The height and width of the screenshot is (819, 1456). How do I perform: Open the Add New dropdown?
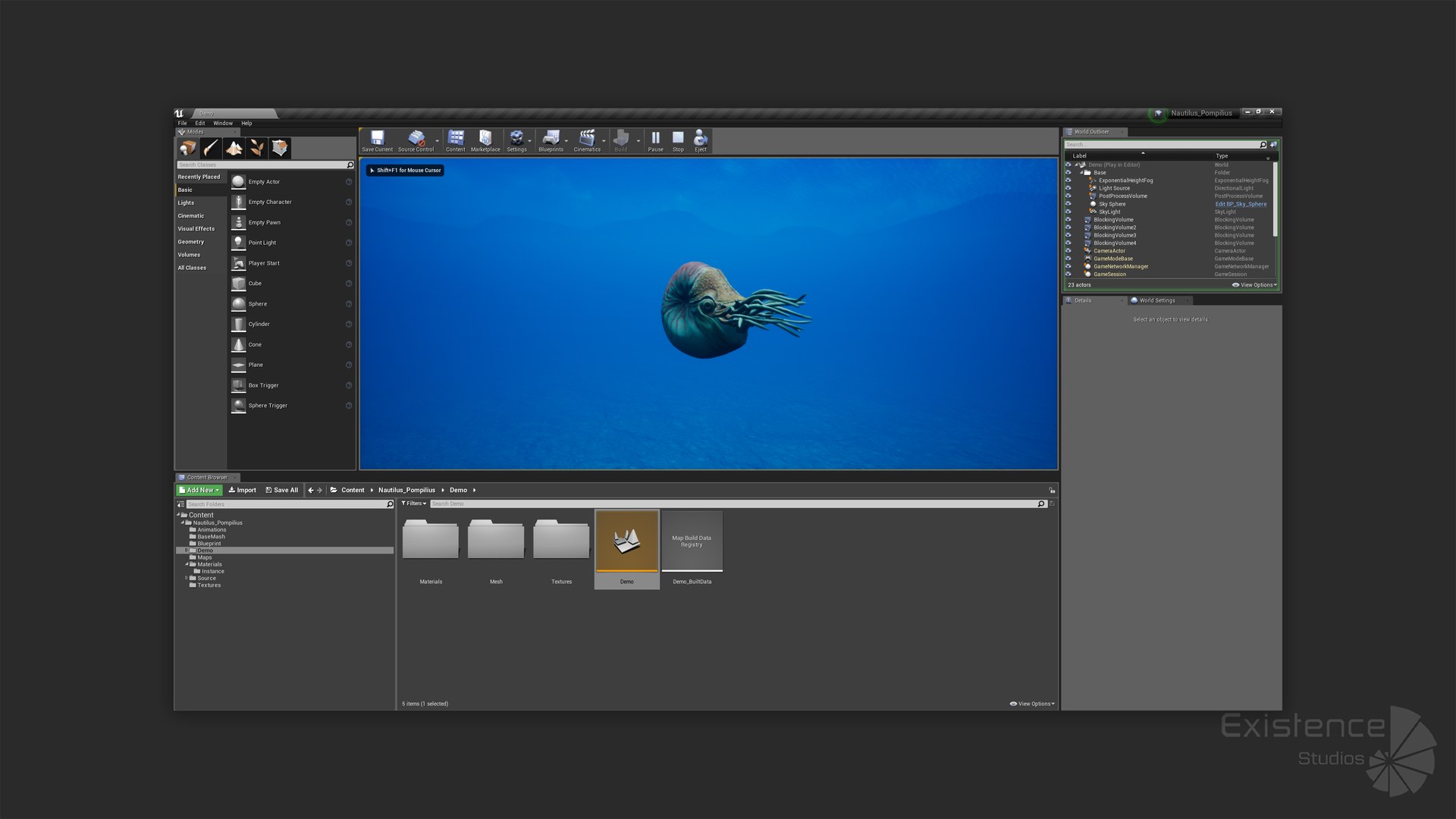199,491
